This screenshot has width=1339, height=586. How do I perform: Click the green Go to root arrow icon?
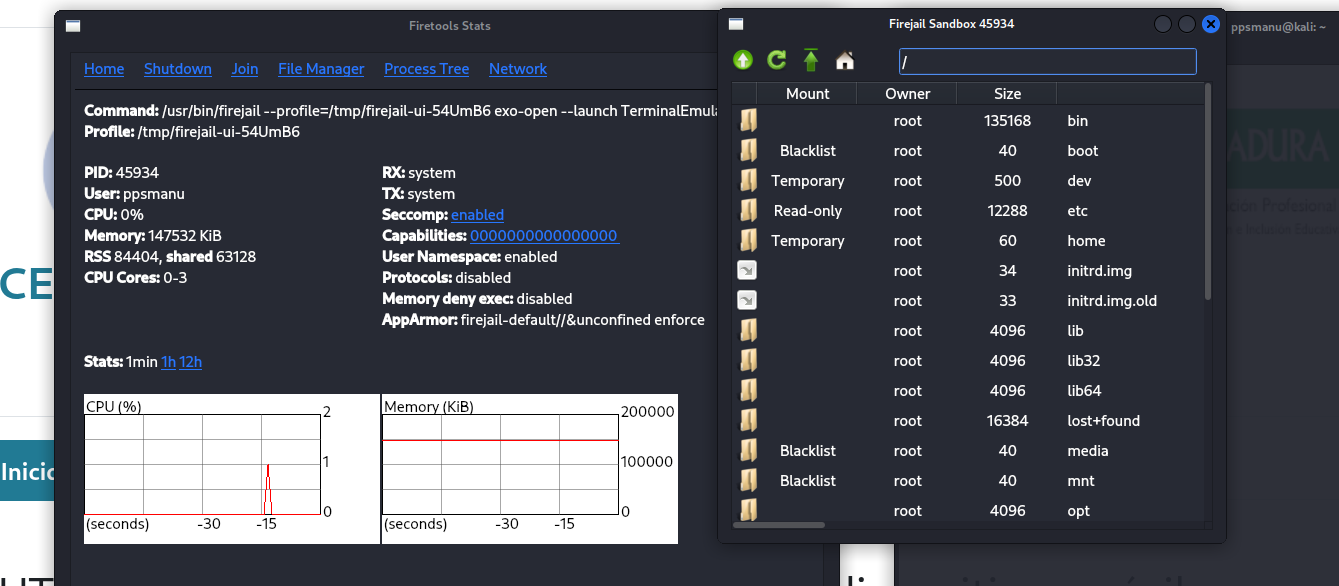811,61
